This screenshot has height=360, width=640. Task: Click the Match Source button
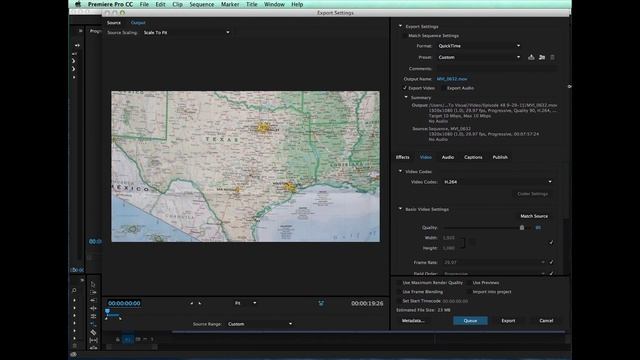534,216
